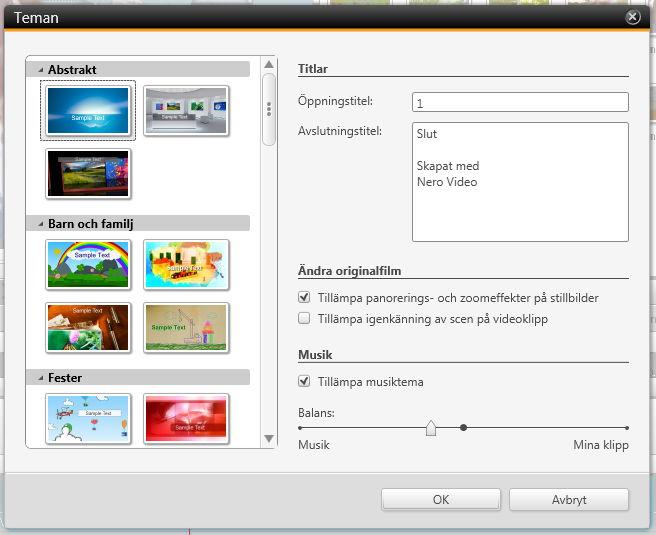Click the center dot on Balans slider
Image resolution: width=656 pixels, height=535 pixels.
click(463, 427)
